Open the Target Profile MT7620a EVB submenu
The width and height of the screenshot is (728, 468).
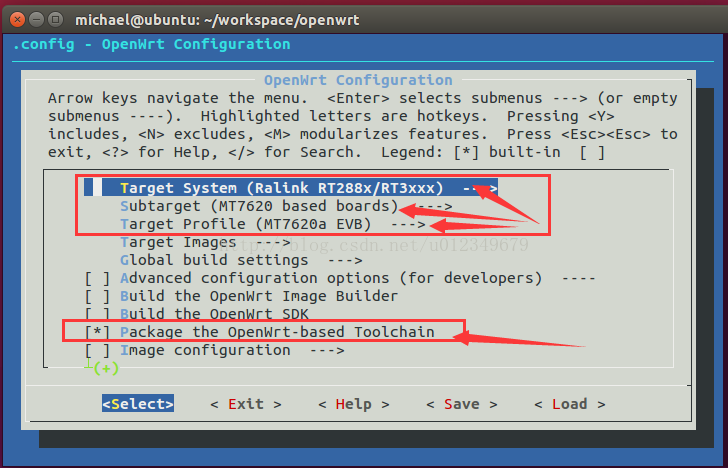(273, 224)
